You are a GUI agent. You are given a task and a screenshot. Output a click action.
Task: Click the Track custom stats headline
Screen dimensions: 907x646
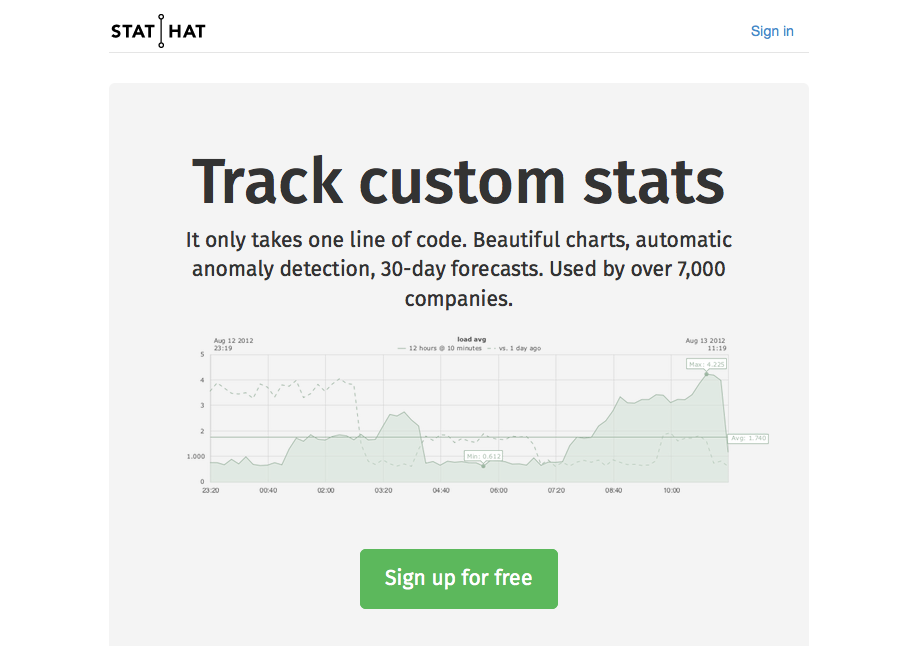(458, 181)
